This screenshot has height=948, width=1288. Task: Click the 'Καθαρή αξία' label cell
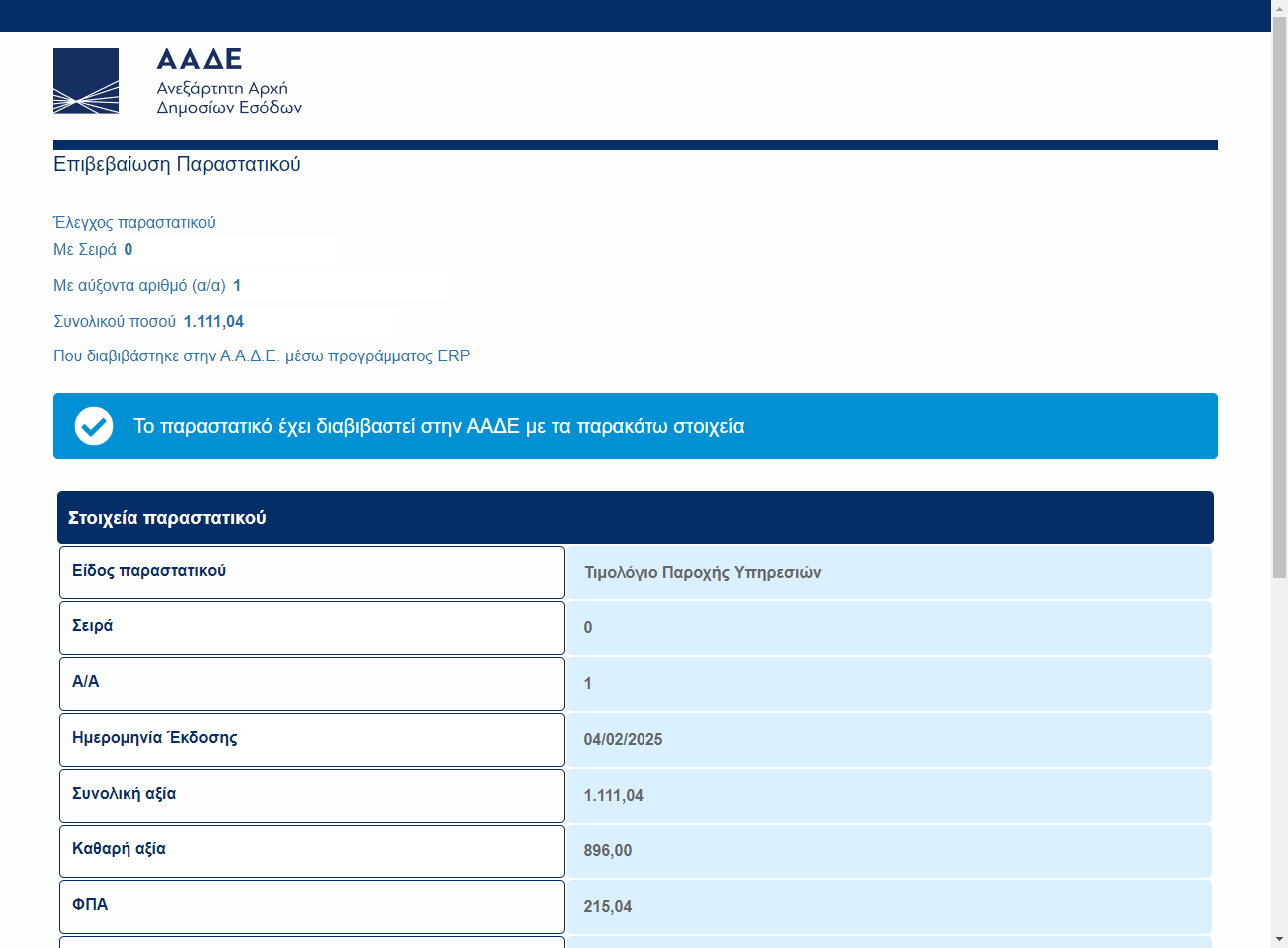click(312, 851)
